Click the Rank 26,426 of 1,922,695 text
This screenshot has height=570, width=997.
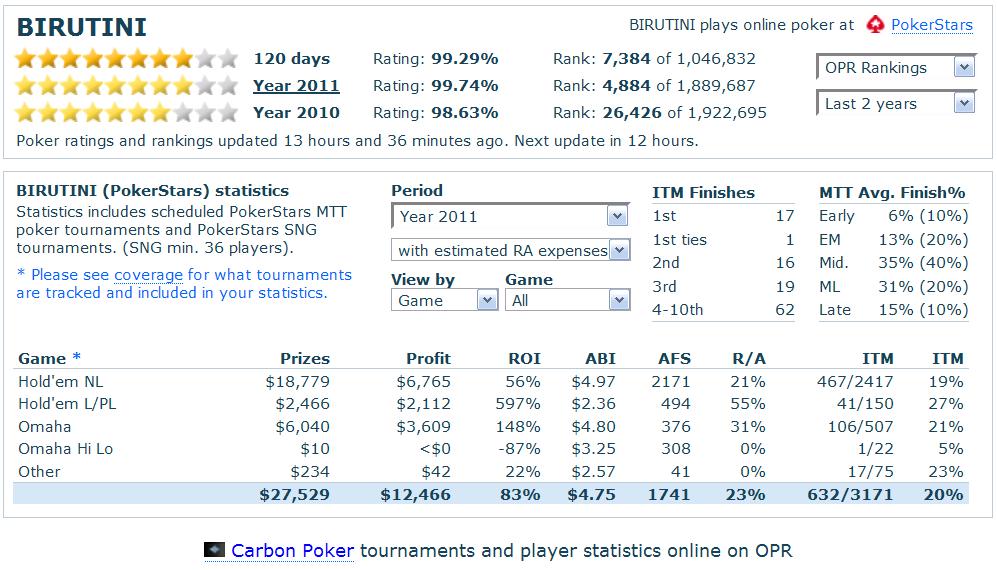[x=660, y=113]
